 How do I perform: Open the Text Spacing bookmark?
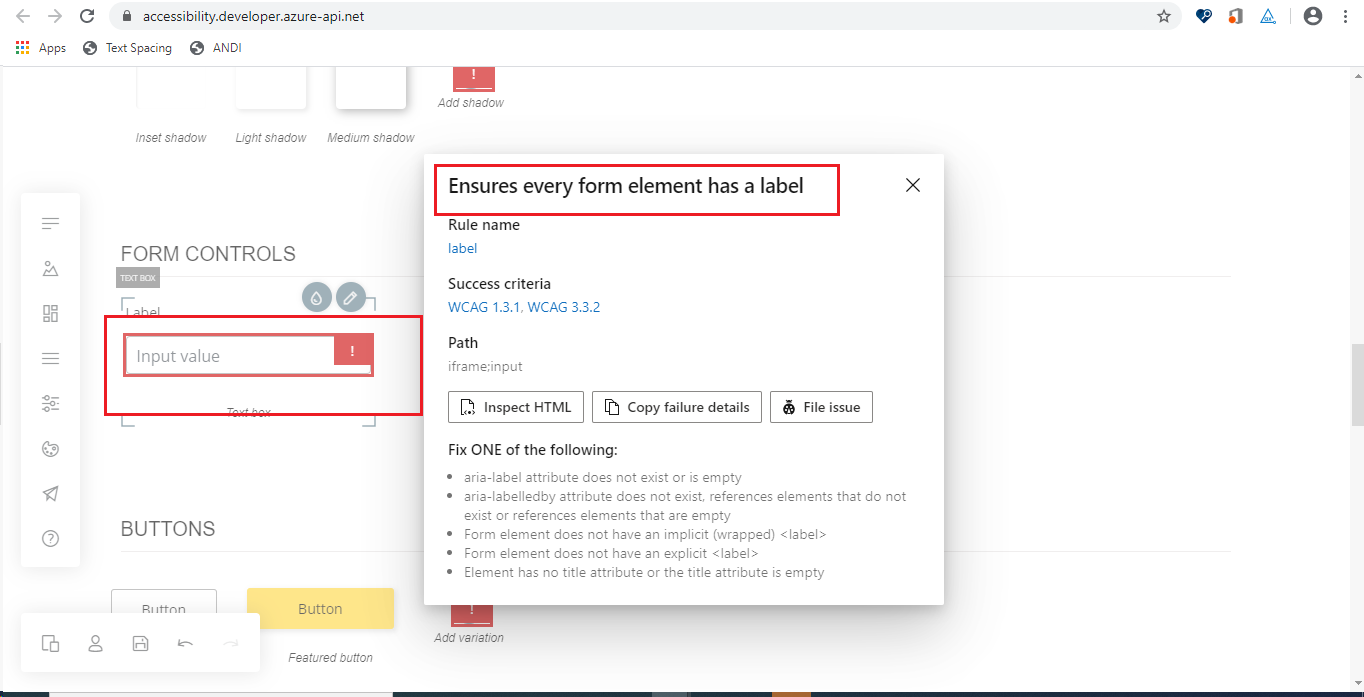[x=127, y=47]
